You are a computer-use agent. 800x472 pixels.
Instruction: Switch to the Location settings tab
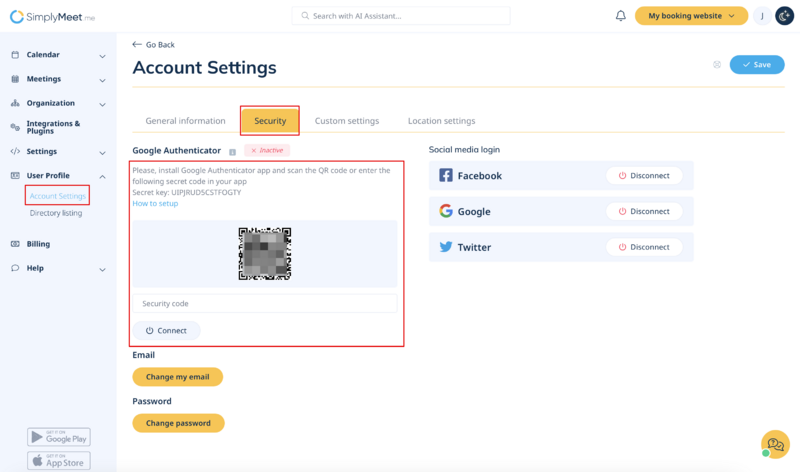pos(441,121)
